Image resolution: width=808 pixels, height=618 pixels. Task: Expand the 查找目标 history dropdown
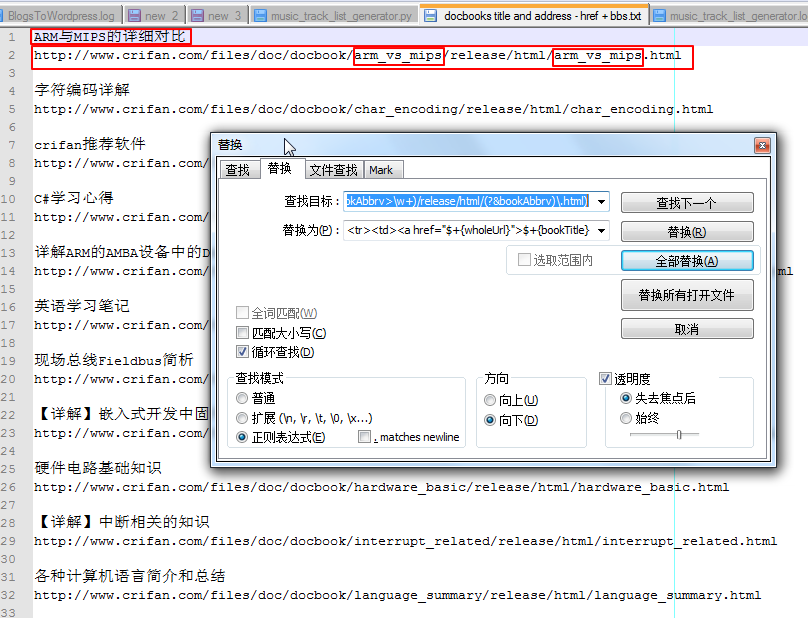click(601, 202)
